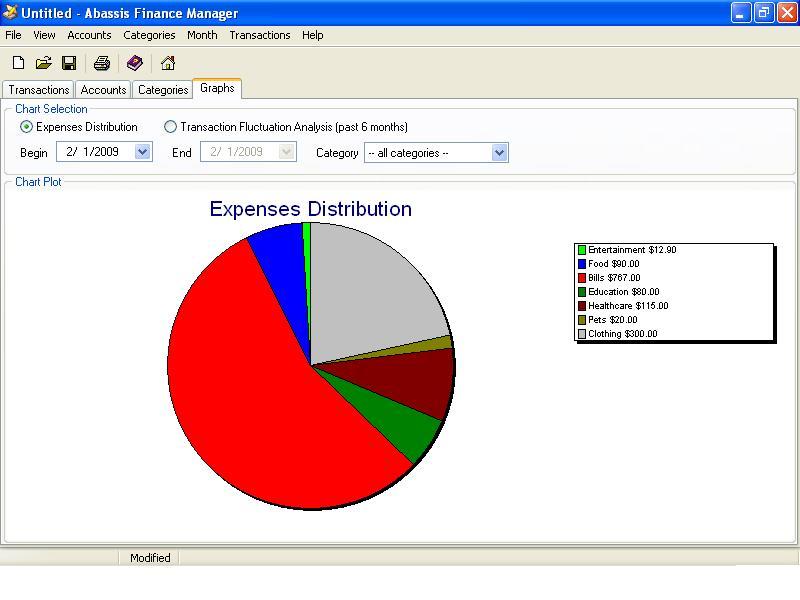
Task: Open the Category combo box
Action: coord(498,152)
